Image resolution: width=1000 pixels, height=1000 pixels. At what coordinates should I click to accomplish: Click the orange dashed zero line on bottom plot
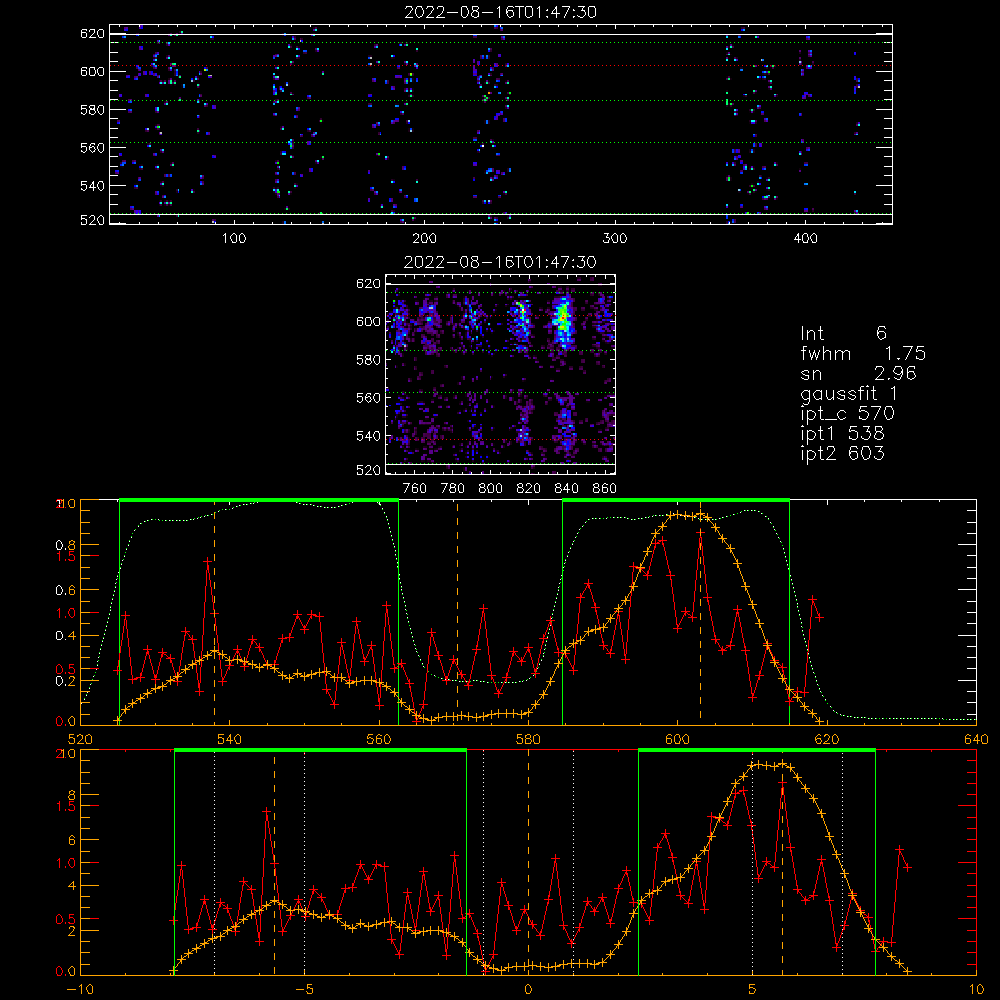pos(528,862)
